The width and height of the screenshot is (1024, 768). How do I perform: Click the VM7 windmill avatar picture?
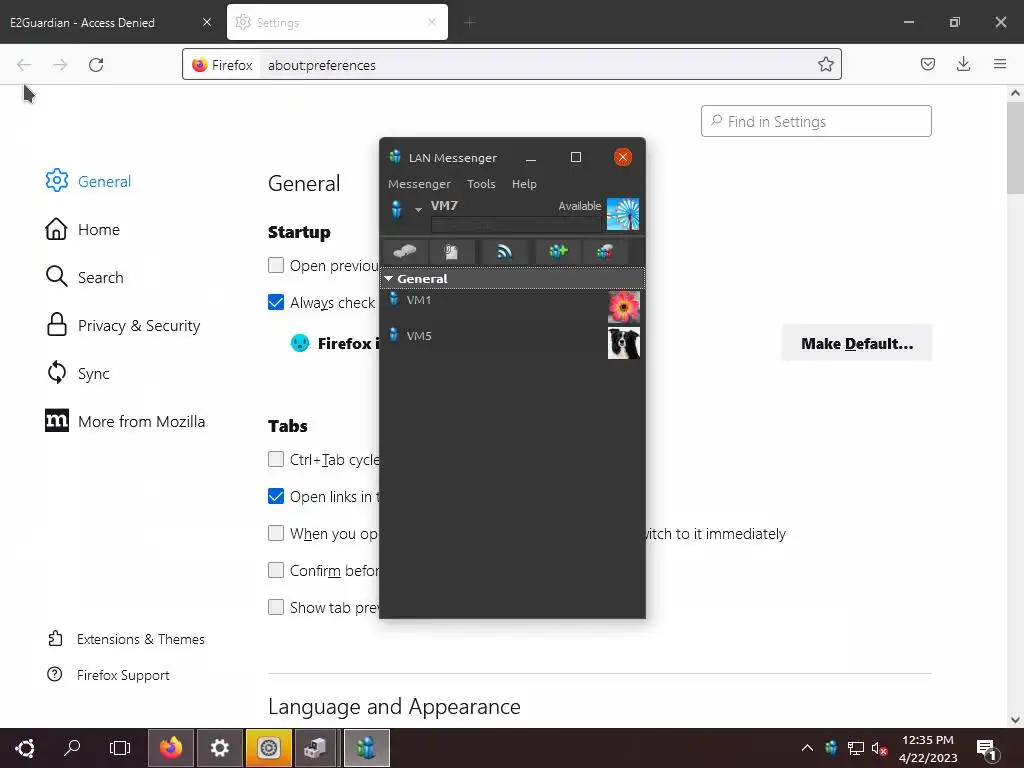point(622,214)
